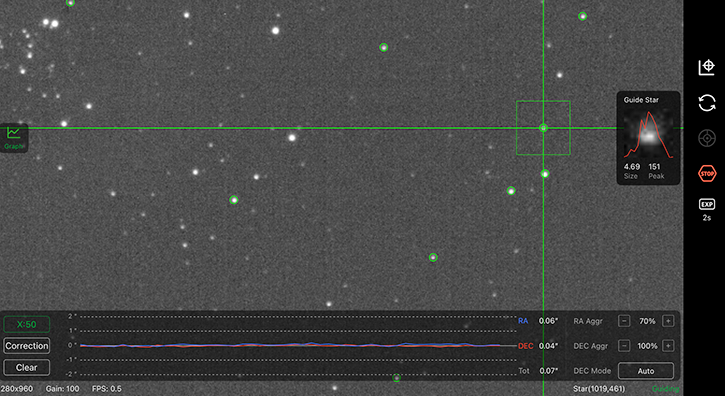Open the DEC Mode Auto selector
Screen dimensions: 725x396
point(645,371)
